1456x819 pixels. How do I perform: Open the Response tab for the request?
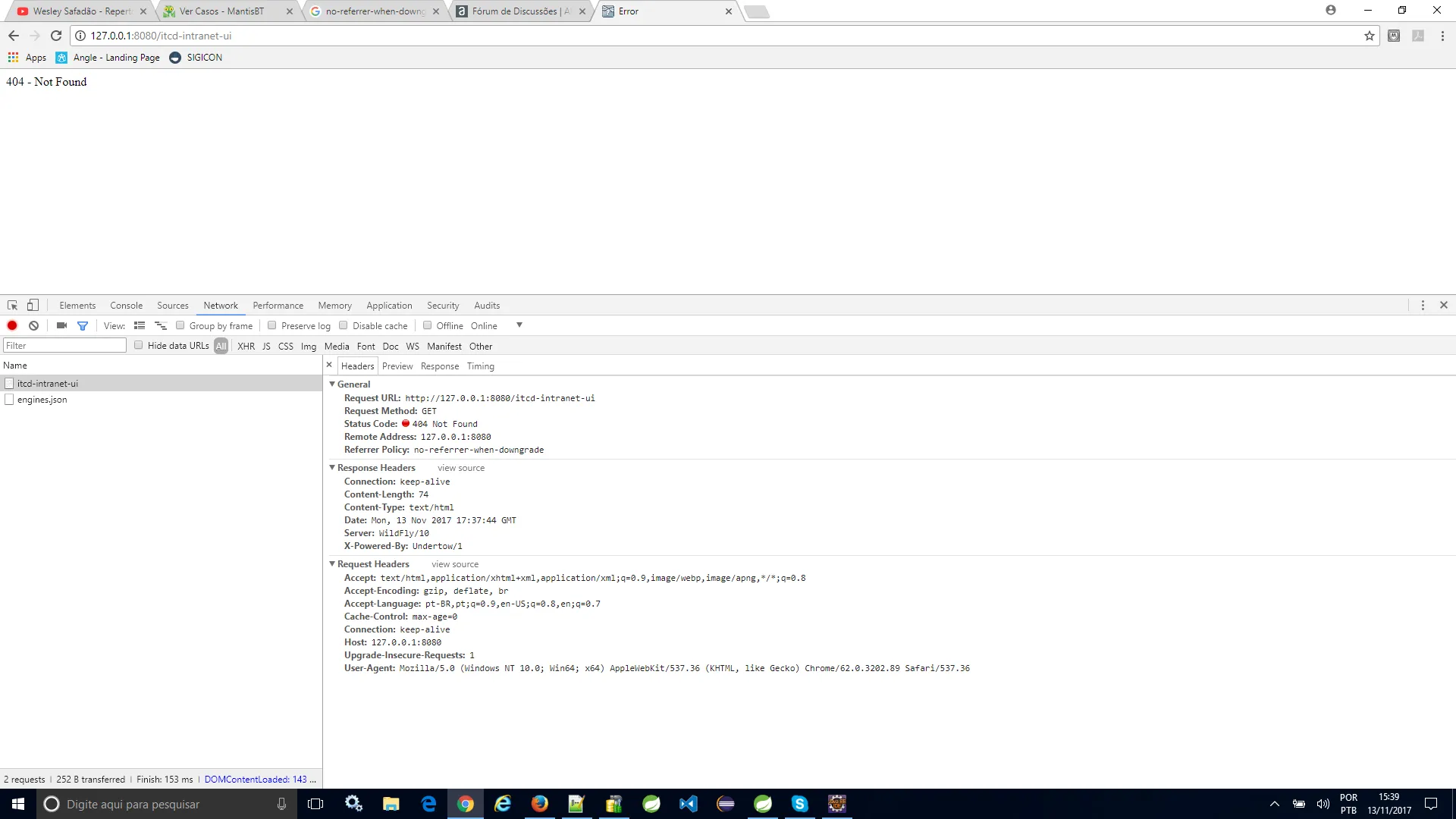coord(440,366)
